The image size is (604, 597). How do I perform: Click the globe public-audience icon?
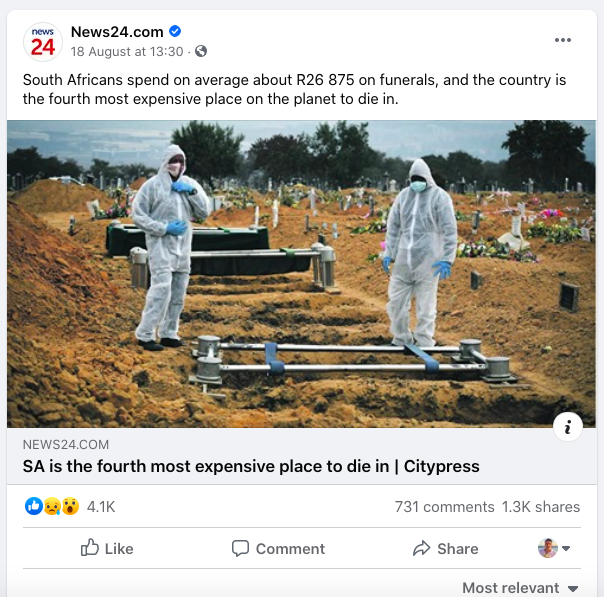[201, 51]
